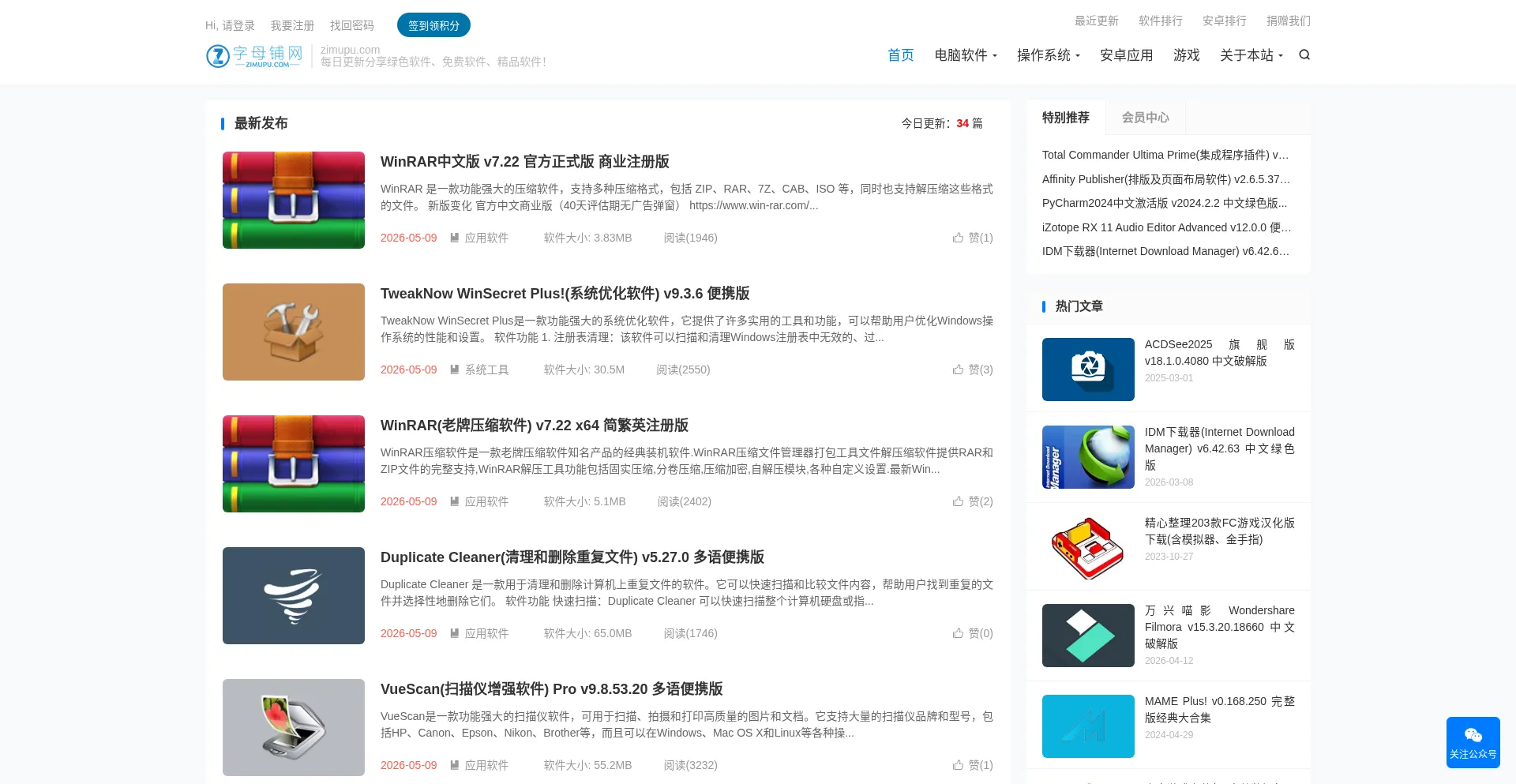This screenshot has height=784, width=1516.
Task: Open 软件排行 top link
Action: point(1161,21)
